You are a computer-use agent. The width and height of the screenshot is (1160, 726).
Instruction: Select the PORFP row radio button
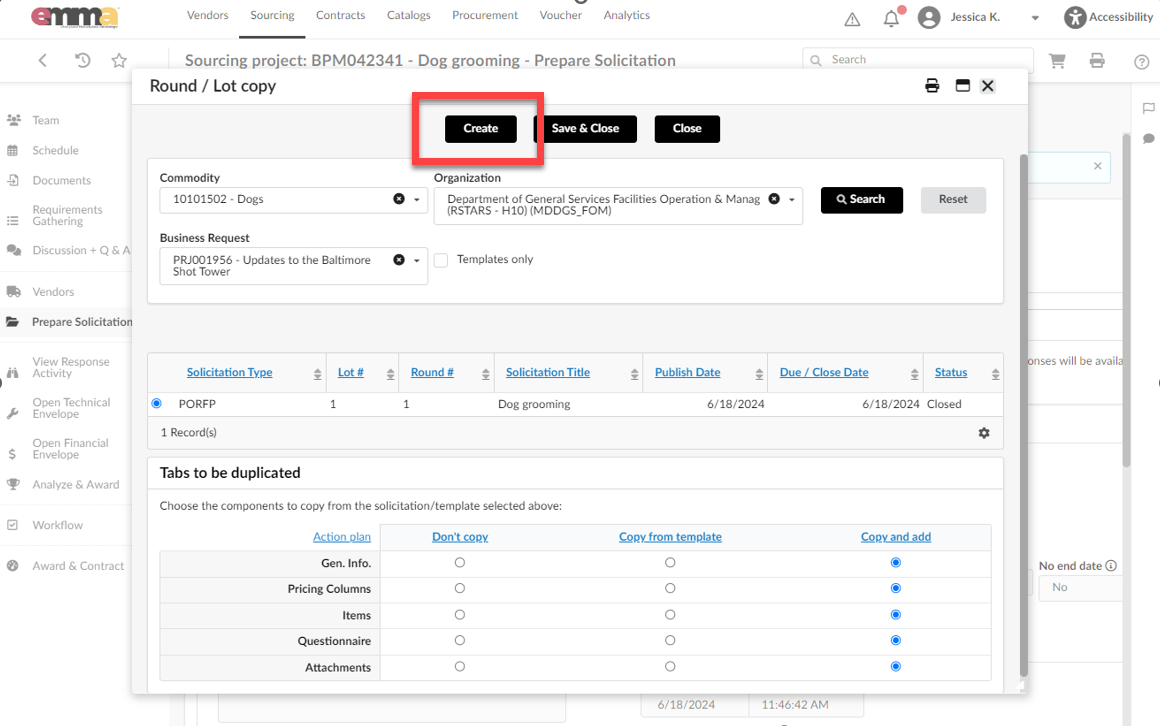(x=156, y=403)
